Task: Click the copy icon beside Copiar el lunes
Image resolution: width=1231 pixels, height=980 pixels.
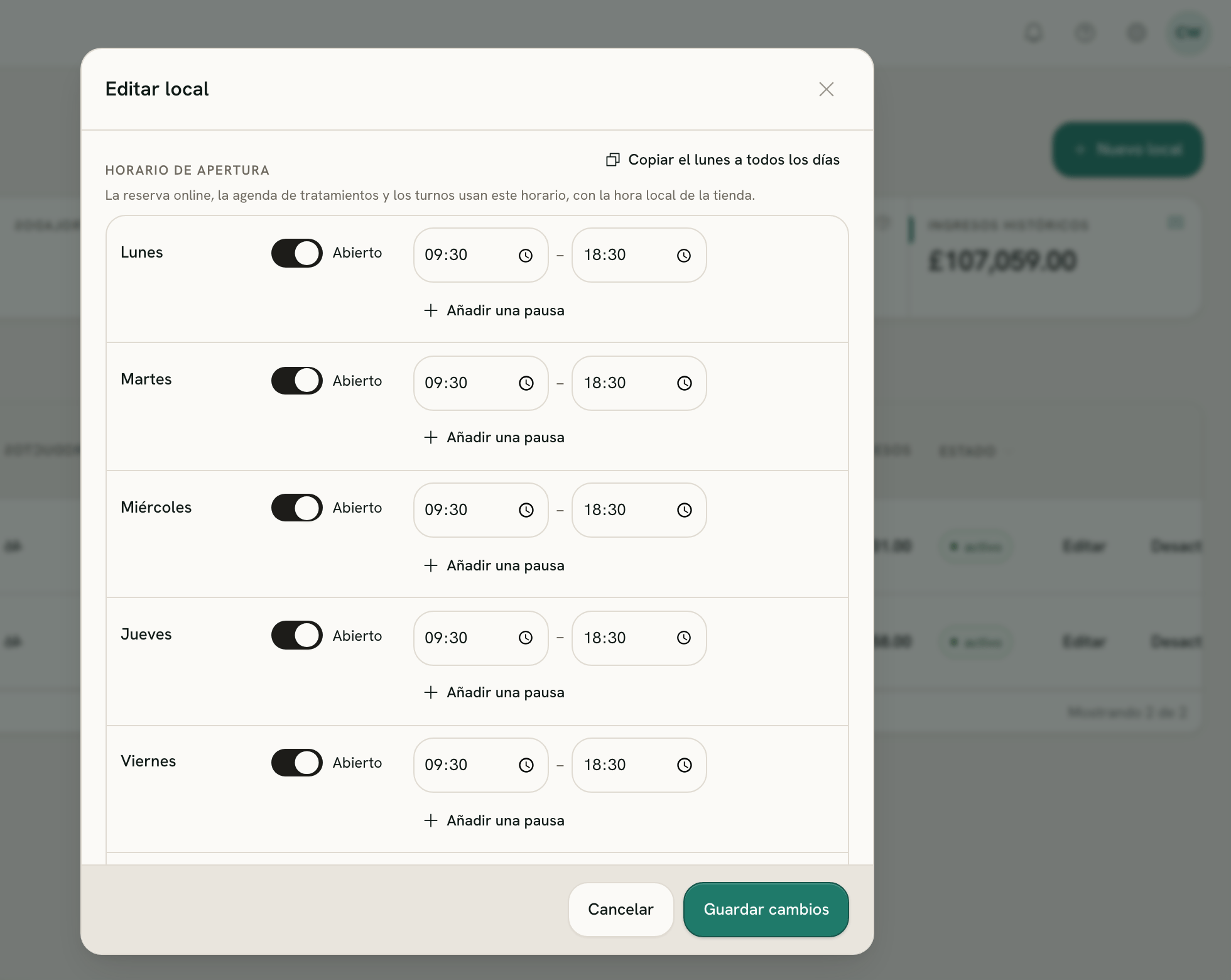Action: tap(612, 160)
